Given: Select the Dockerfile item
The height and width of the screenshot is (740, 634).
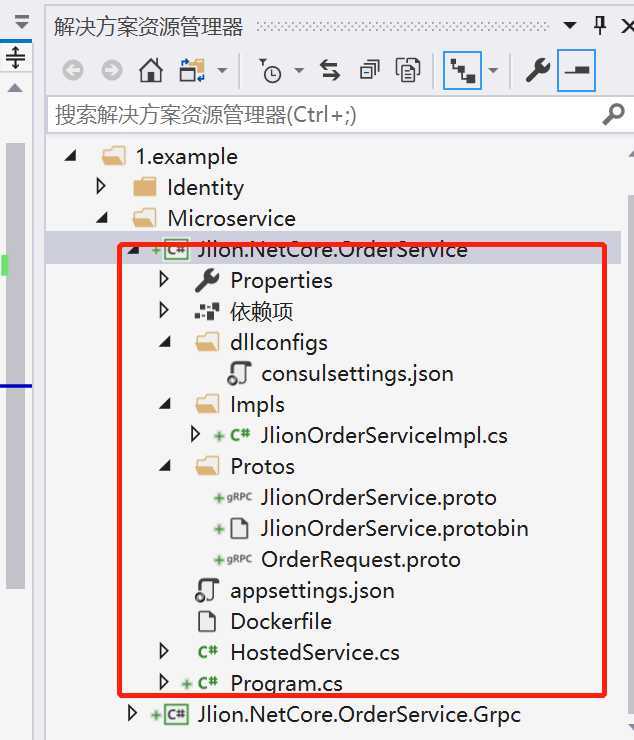Looking at the screenshot, I should tap(281, 622).
